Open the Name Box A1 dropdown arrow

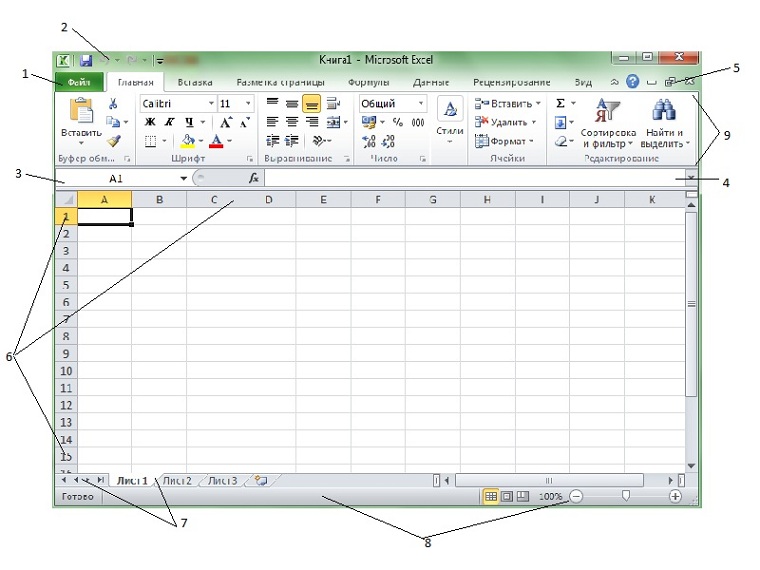[x=183, y=178]
